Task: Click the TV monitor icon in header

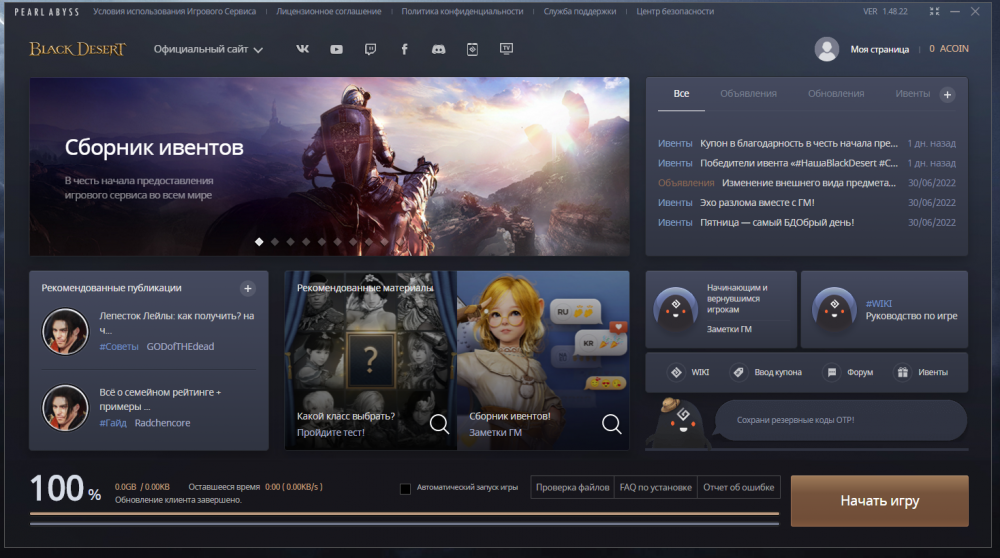Action: (x=506, y=48)
